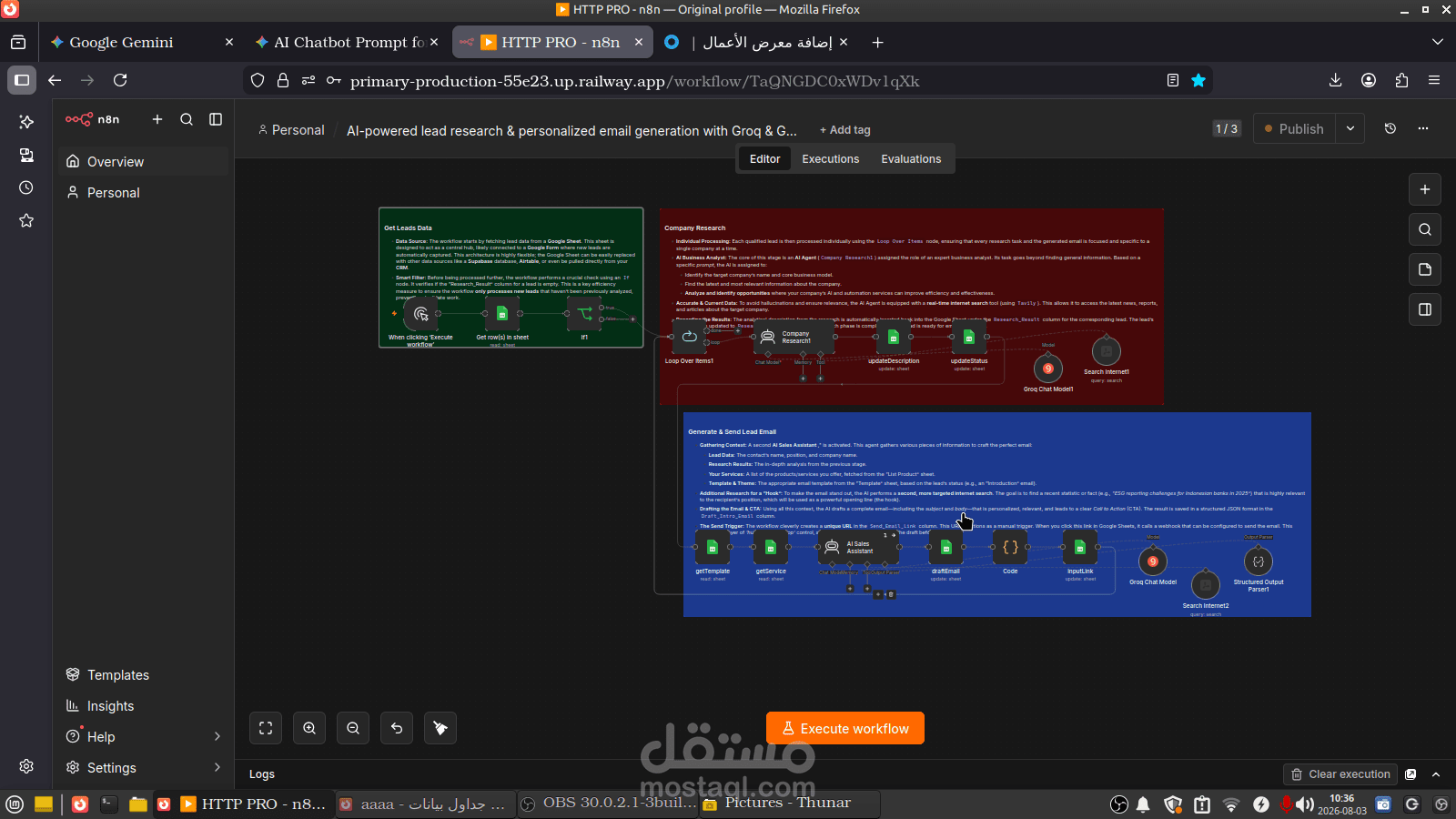Open the dropdown arrow next to Publish
1456x819 pixels.
1350,128
